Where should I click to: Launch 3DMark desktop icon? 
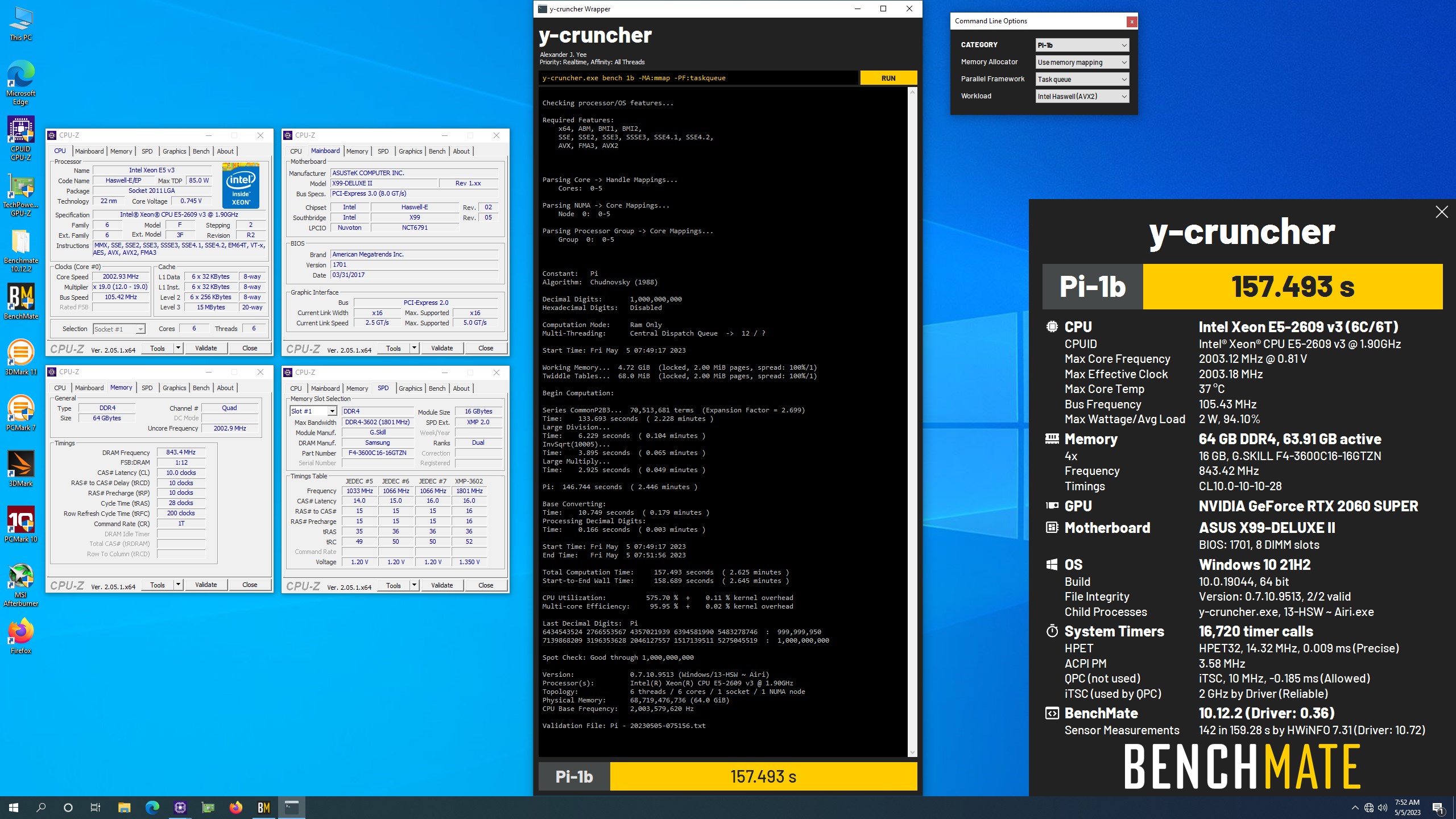21,469
